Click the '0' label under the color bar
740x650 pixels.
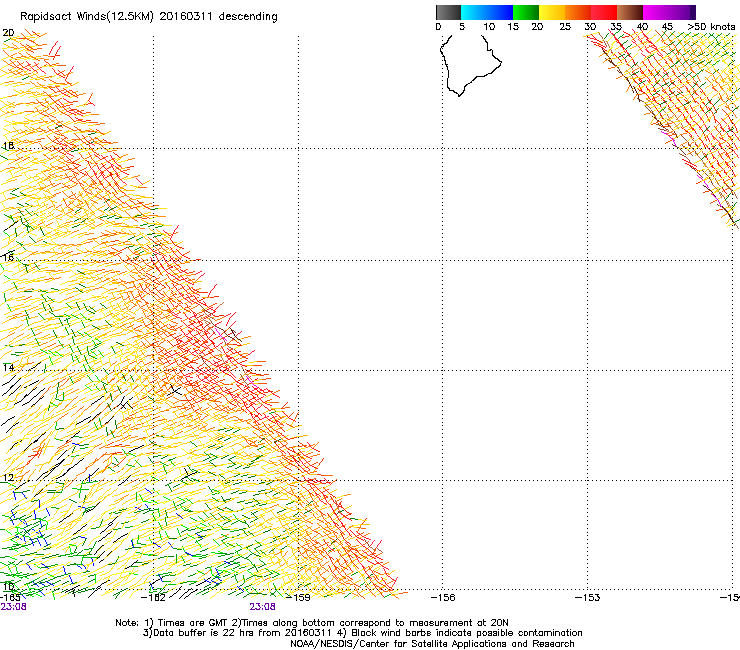pyautogui.click(x=438, y=27)
